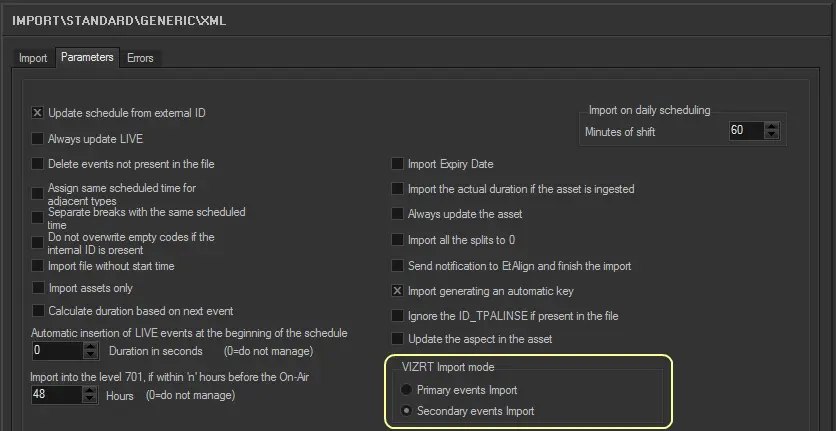
Task: Check the Import Expiry Date option
Action: pos(398,164)
